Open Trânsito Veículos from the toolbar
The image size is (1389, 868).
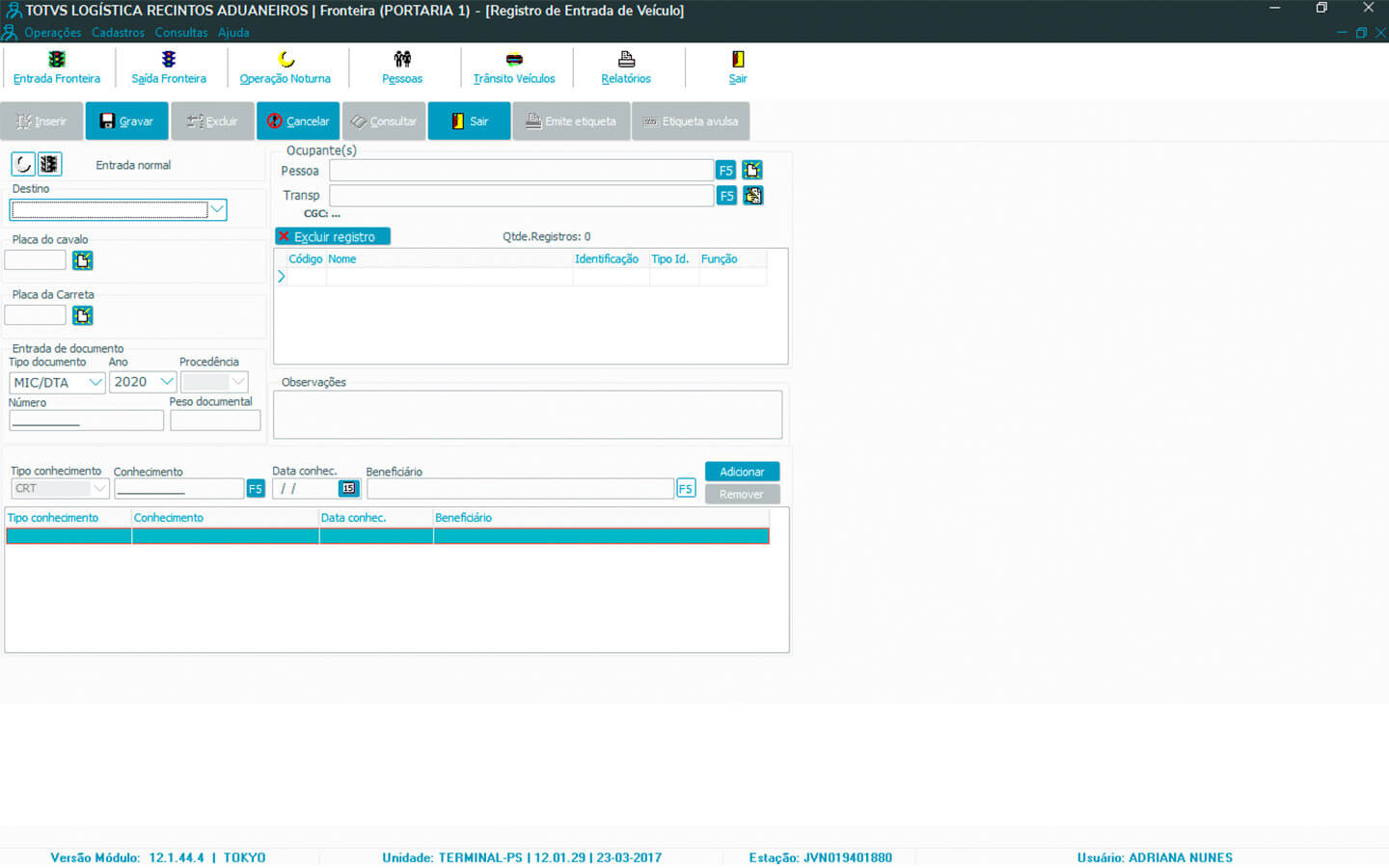pyautogui.click(x=514, y=68)
